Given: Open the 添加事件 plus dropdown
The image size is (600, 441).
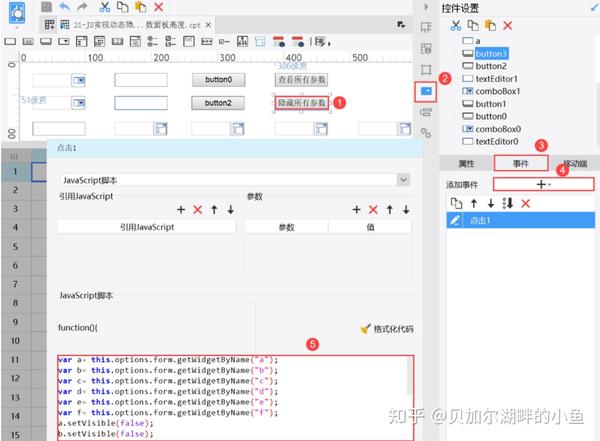Looking at the screenshot, I should (543, 185).
